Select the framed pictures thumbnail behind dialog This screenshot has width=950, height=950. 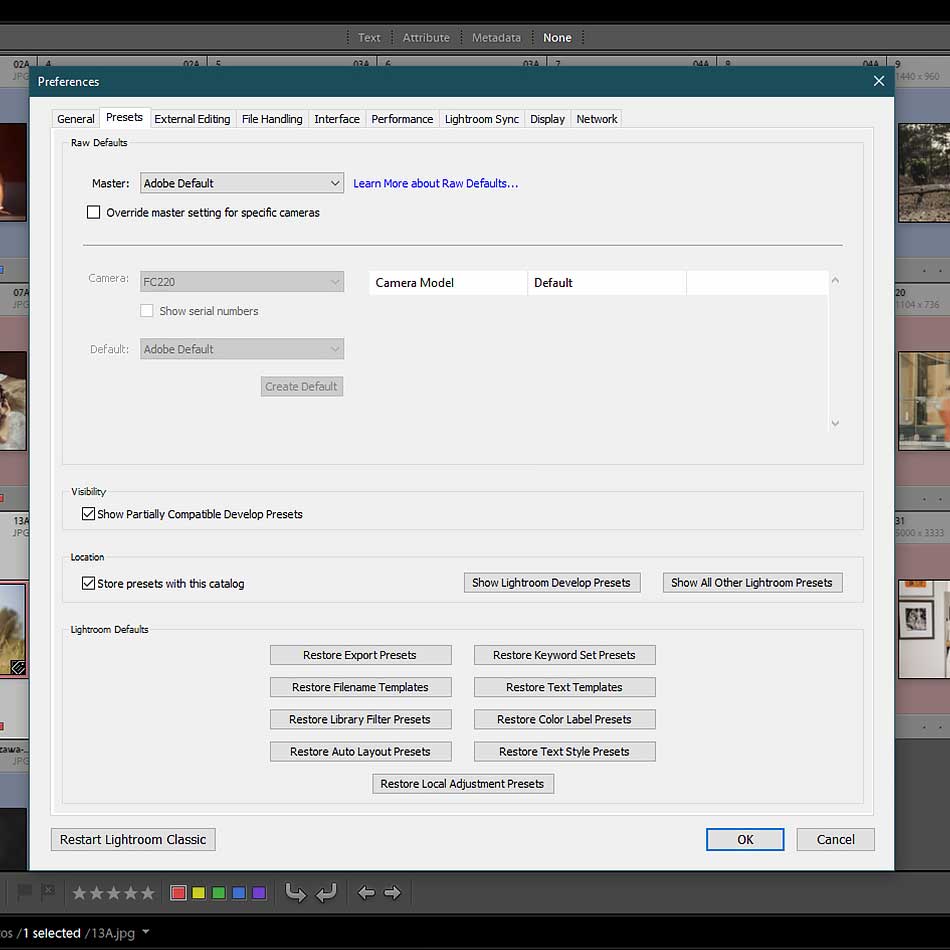(924, 629)
